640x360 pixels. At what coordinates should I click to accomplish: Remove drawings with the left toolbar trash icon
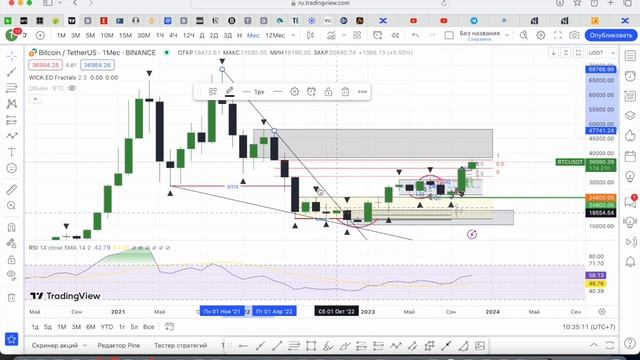[11, 298]
